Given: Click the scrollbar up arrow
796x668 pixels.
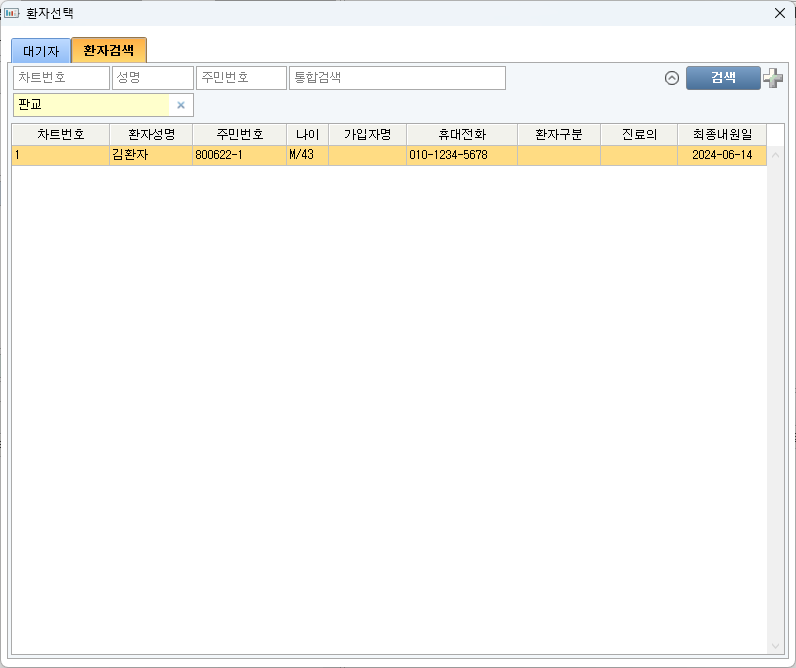Looking at the screenshot, I should point(776,155).
